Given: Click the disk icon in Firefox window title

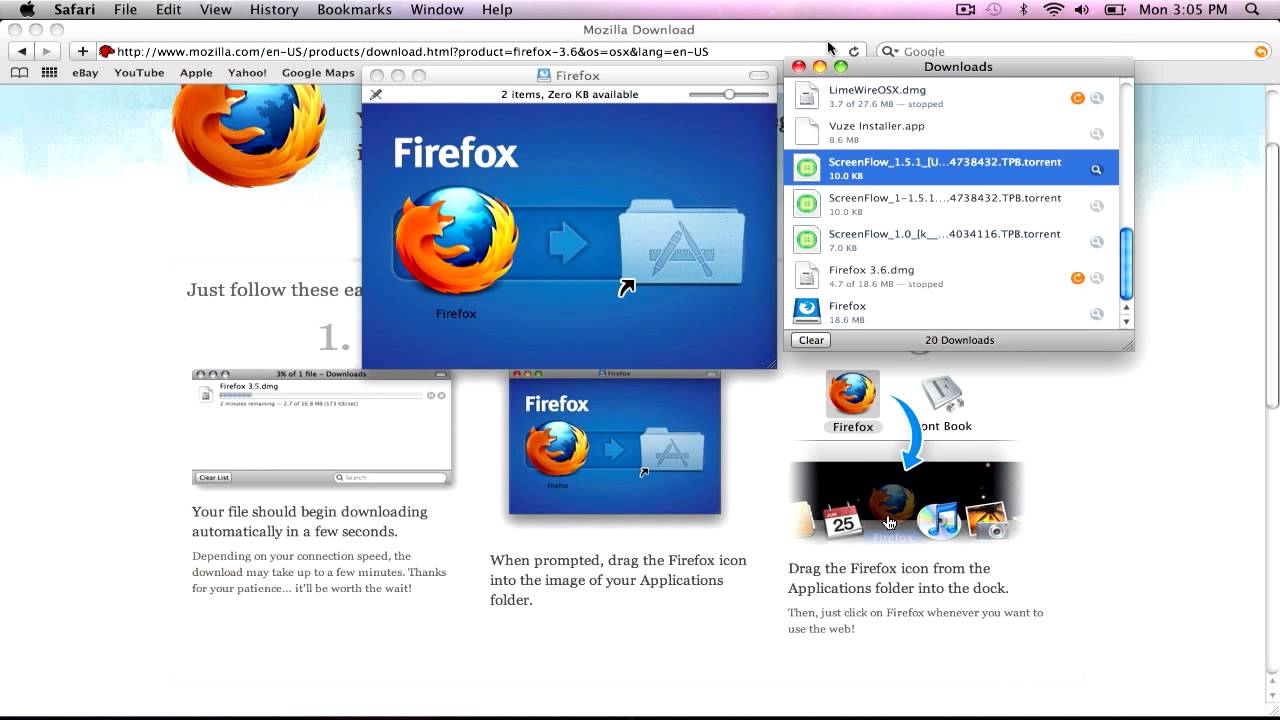Looking at the screenshot, I should [x=543, y=75].
